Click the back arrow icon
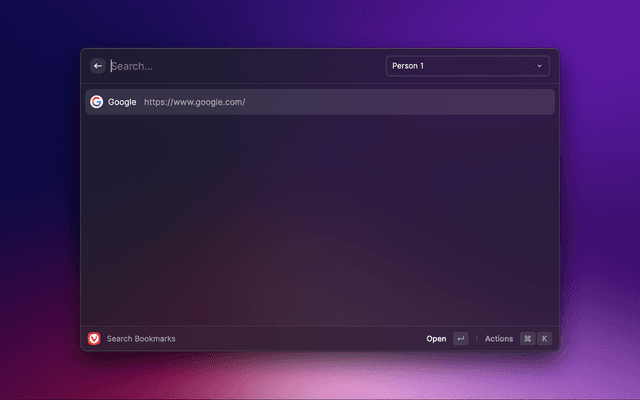640x400 pixels. pyautogui.click(x=98, y=66)
